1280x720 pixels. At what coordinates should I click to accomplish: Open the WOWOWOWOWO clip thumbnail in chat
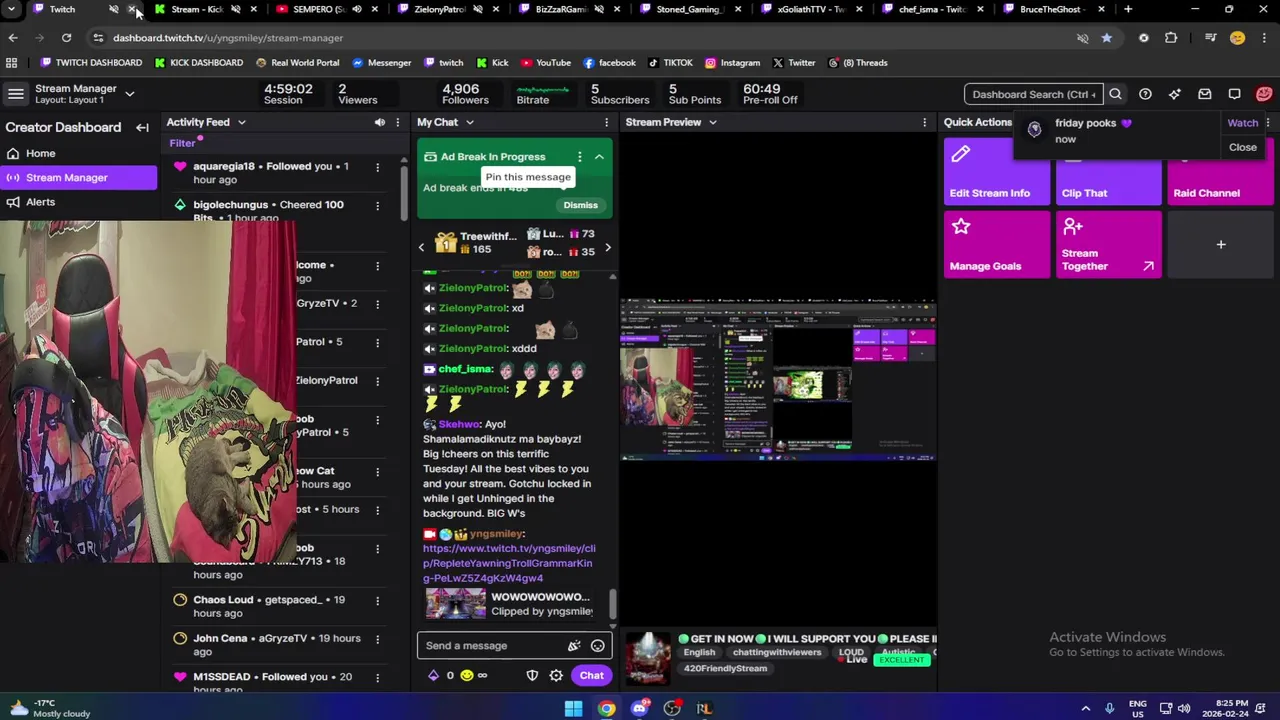pyautogui.click(x=455, y=604)
